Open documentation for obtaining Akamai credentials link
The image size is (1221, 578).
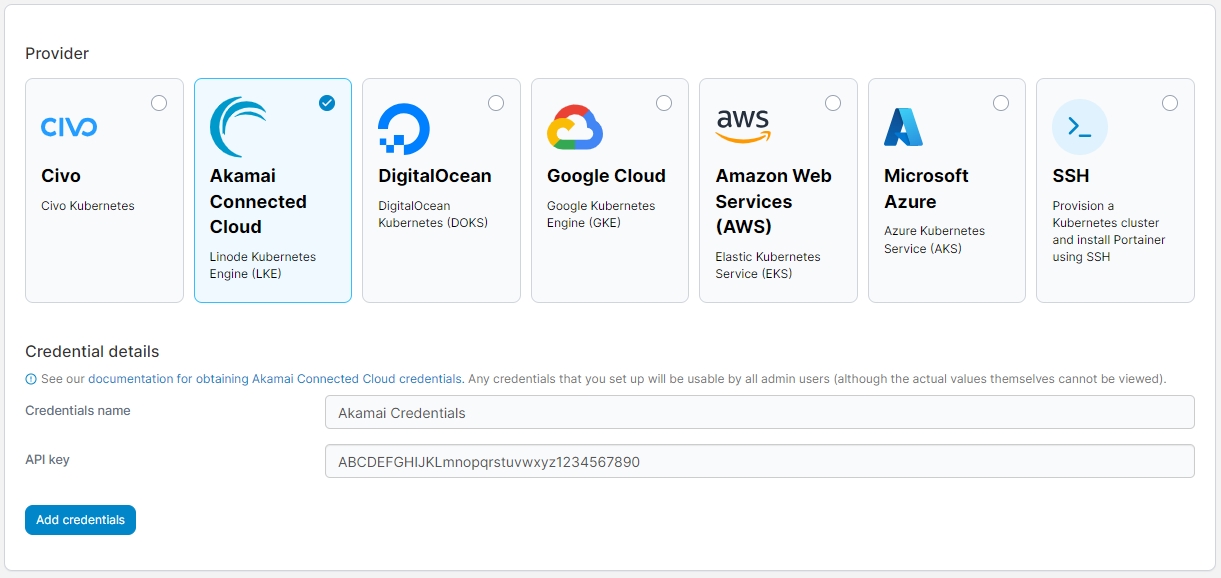point(275,379)
